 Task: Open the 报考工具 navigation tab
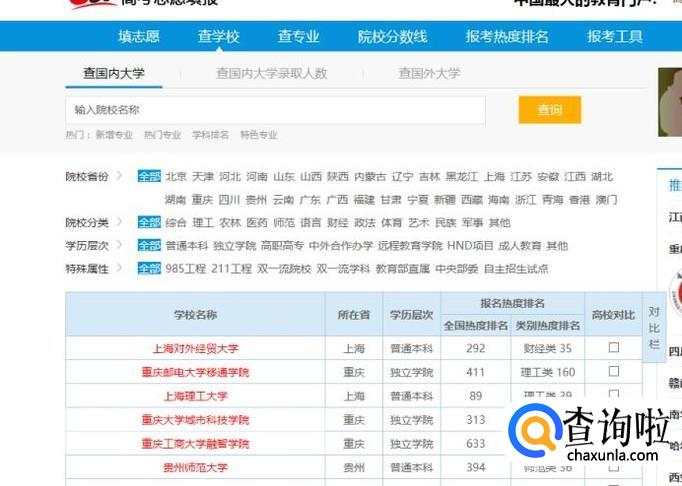pyautogui.click(x=615, y=37)
